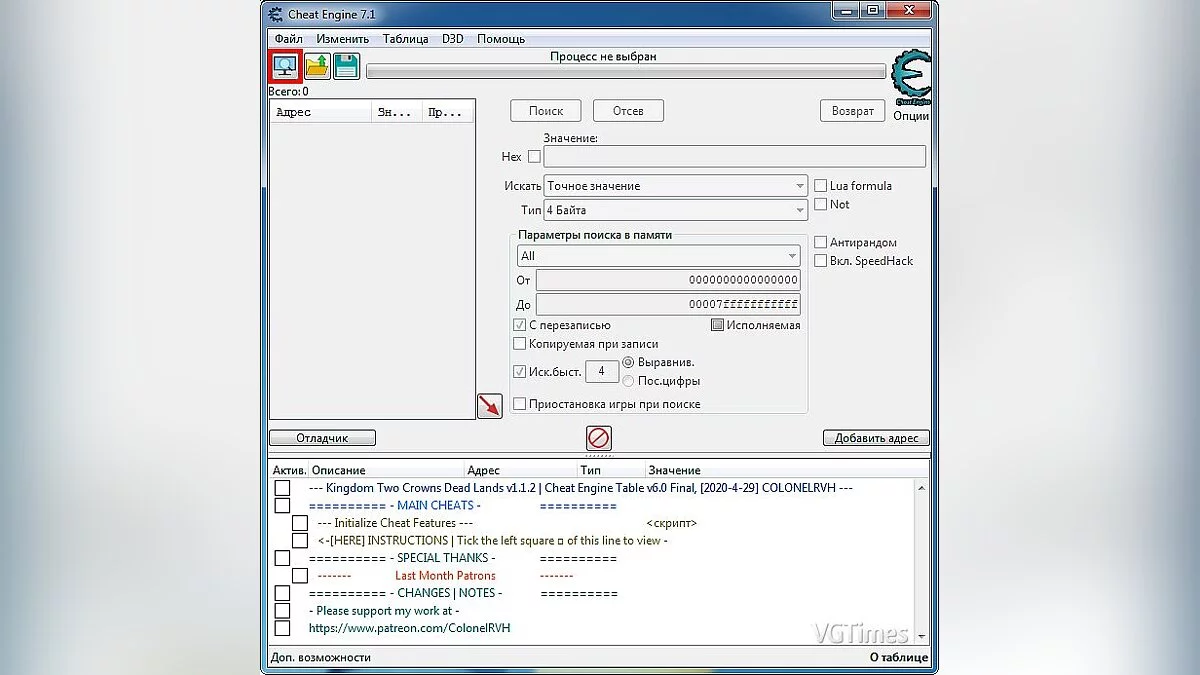Click the Зн... results column header
Screen dimensions: 1200x675
pyautogui.click(x=396, y=112)
